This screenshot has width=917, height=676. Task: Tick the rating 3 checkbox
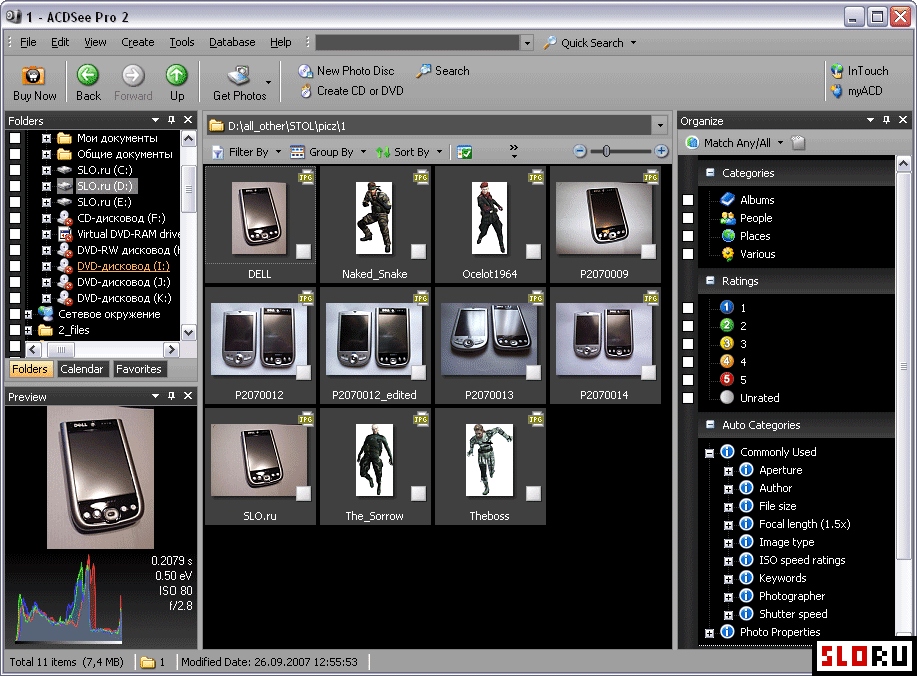pyautogui.click(x=688, y=344)
